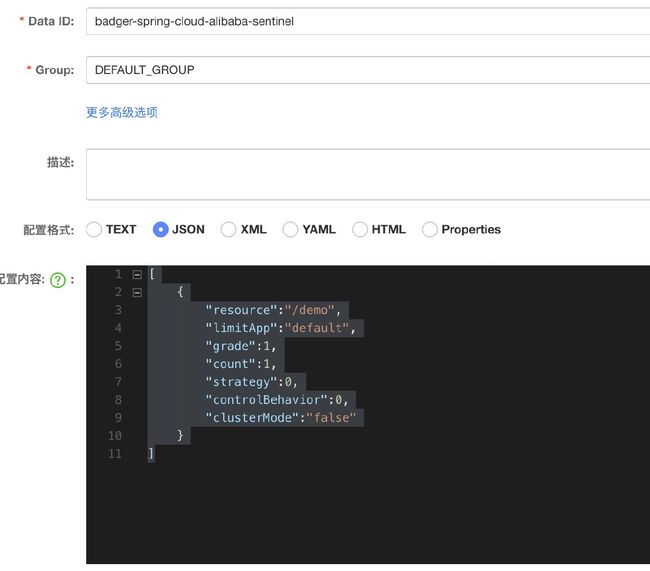Collapse the array fold icon on line 1
Image resolution: width=650 pixels, height=571 pixels.
(x=137, y=274)
